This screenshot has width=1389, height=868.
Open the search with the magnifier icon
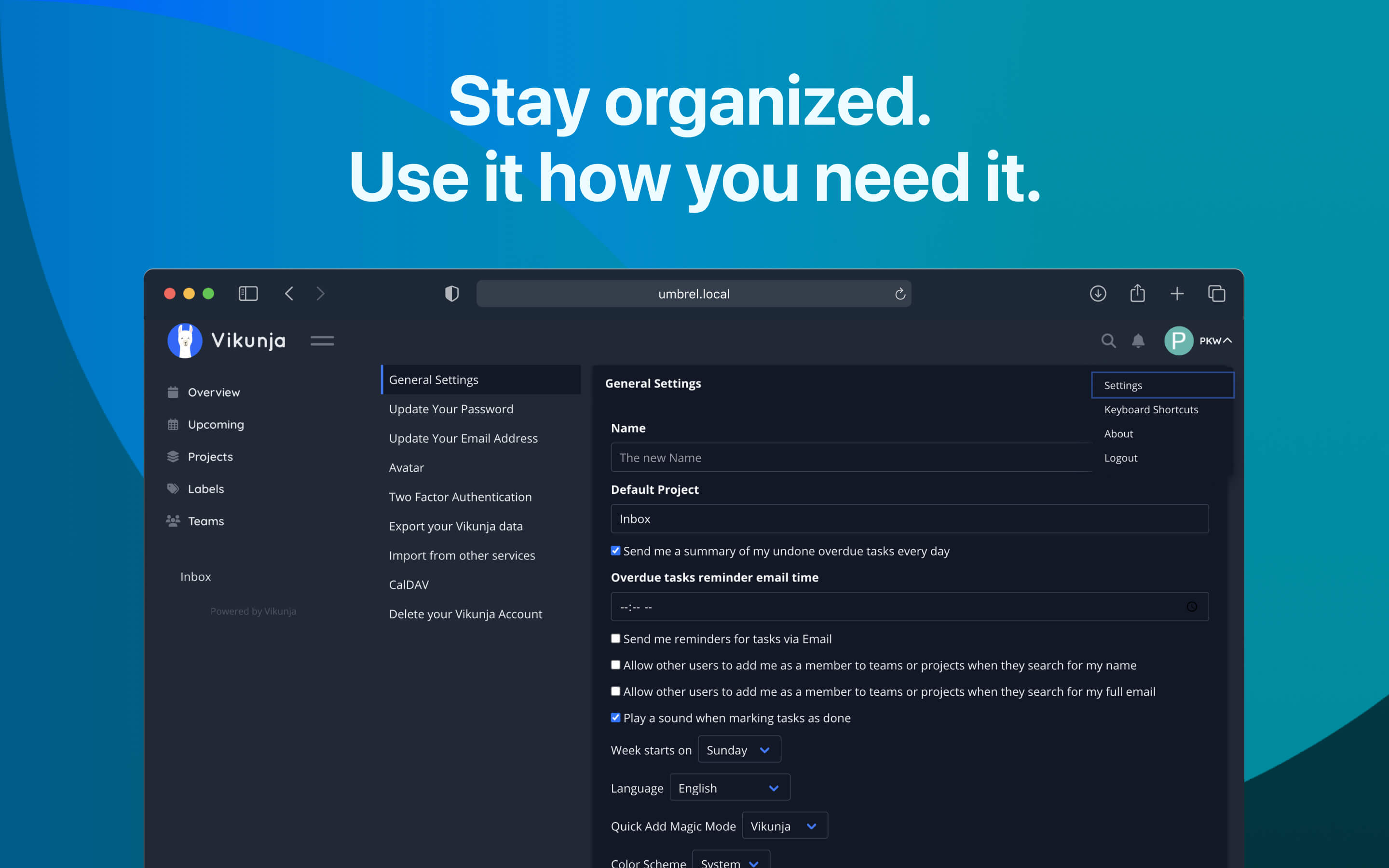pos(1108,340)
